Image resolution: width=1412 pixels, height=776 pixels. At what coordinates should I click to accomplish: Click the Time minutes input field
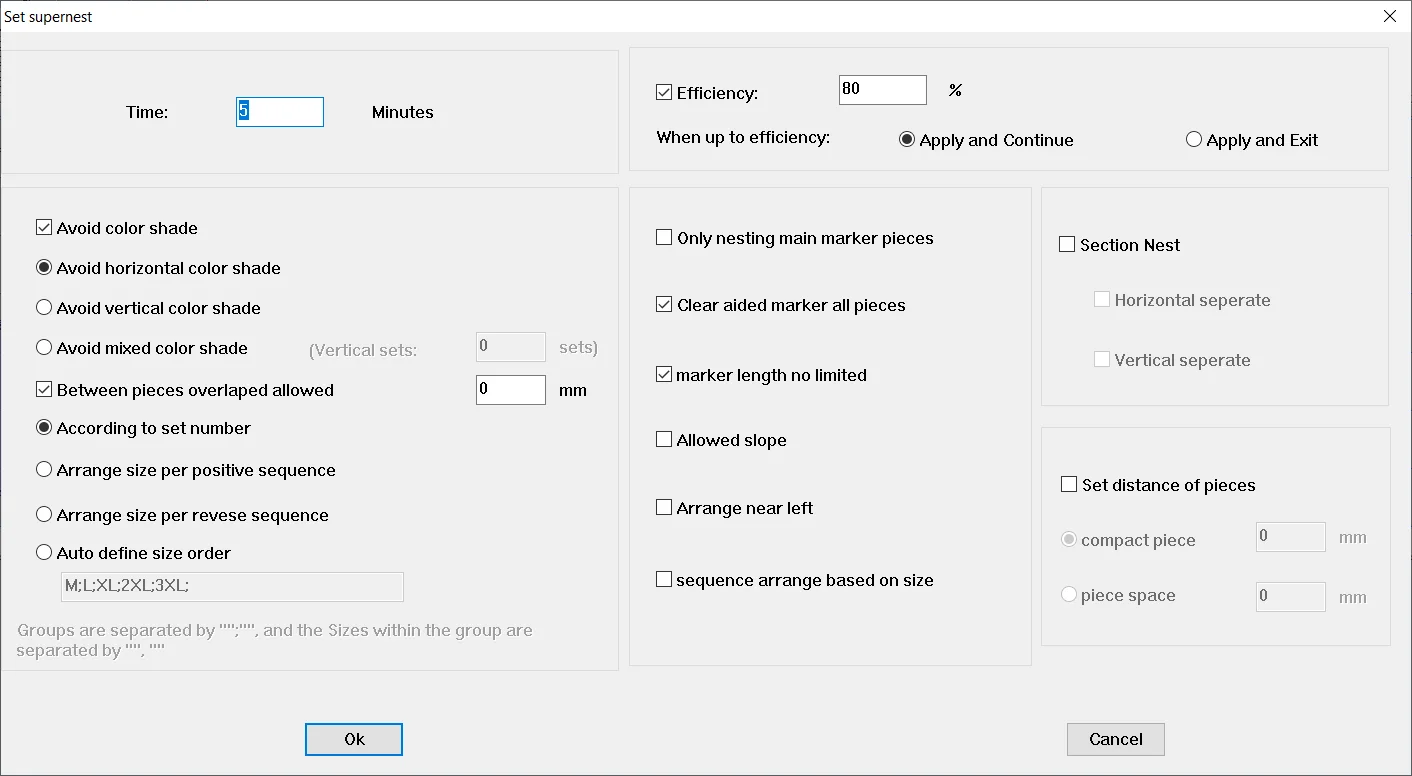pos(279,111)
